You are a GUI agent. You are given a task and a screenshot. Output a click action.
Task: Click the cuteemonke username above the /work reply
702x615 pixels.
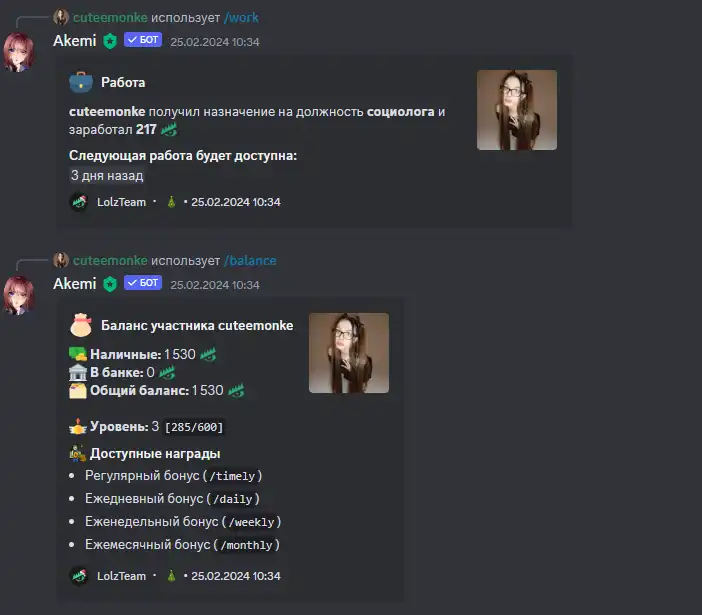coord(110,17)
